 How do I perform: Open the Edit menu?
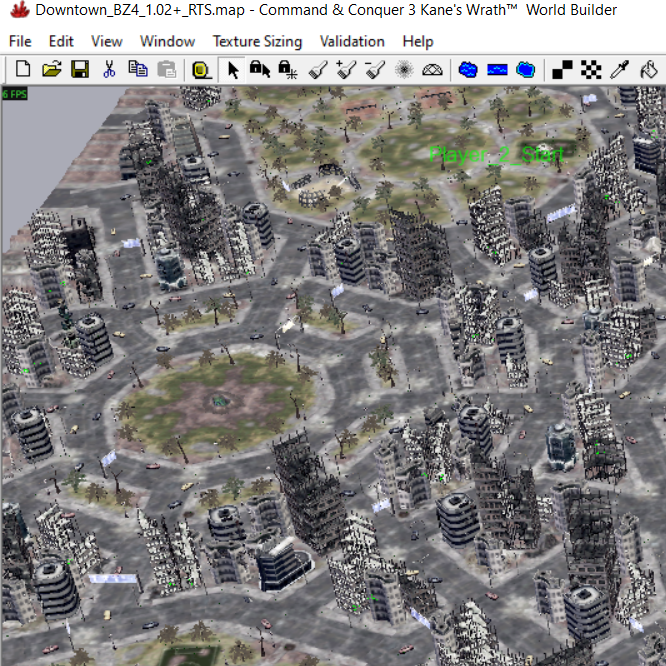pos(61,41)
